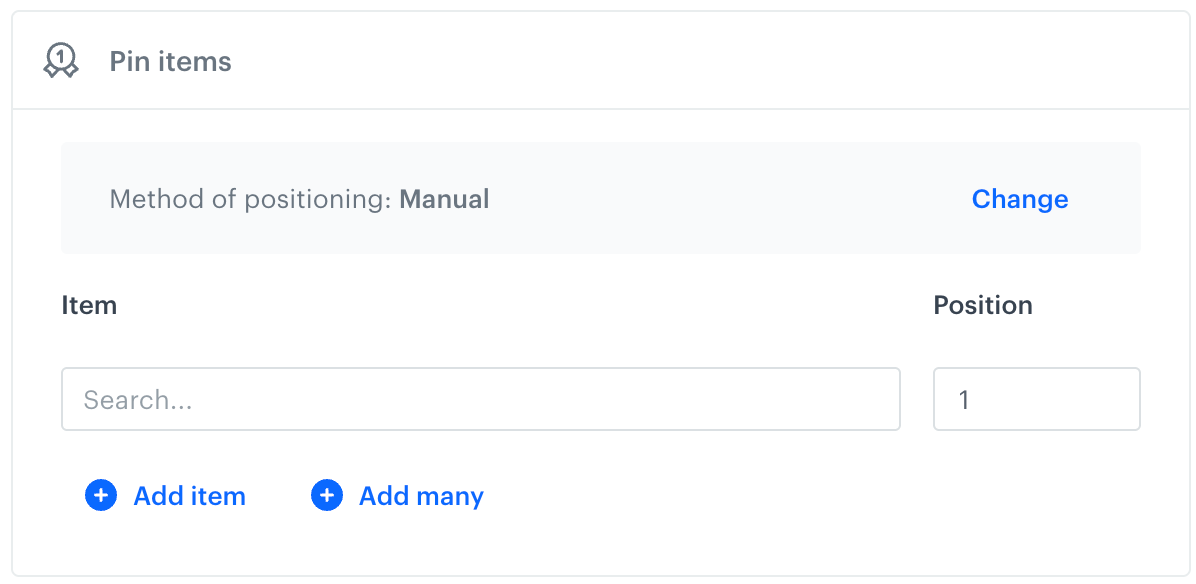This screenshot has width=1196, height=584.
Task: Click the plus icon beside Add many
Action: click(327, 495)
